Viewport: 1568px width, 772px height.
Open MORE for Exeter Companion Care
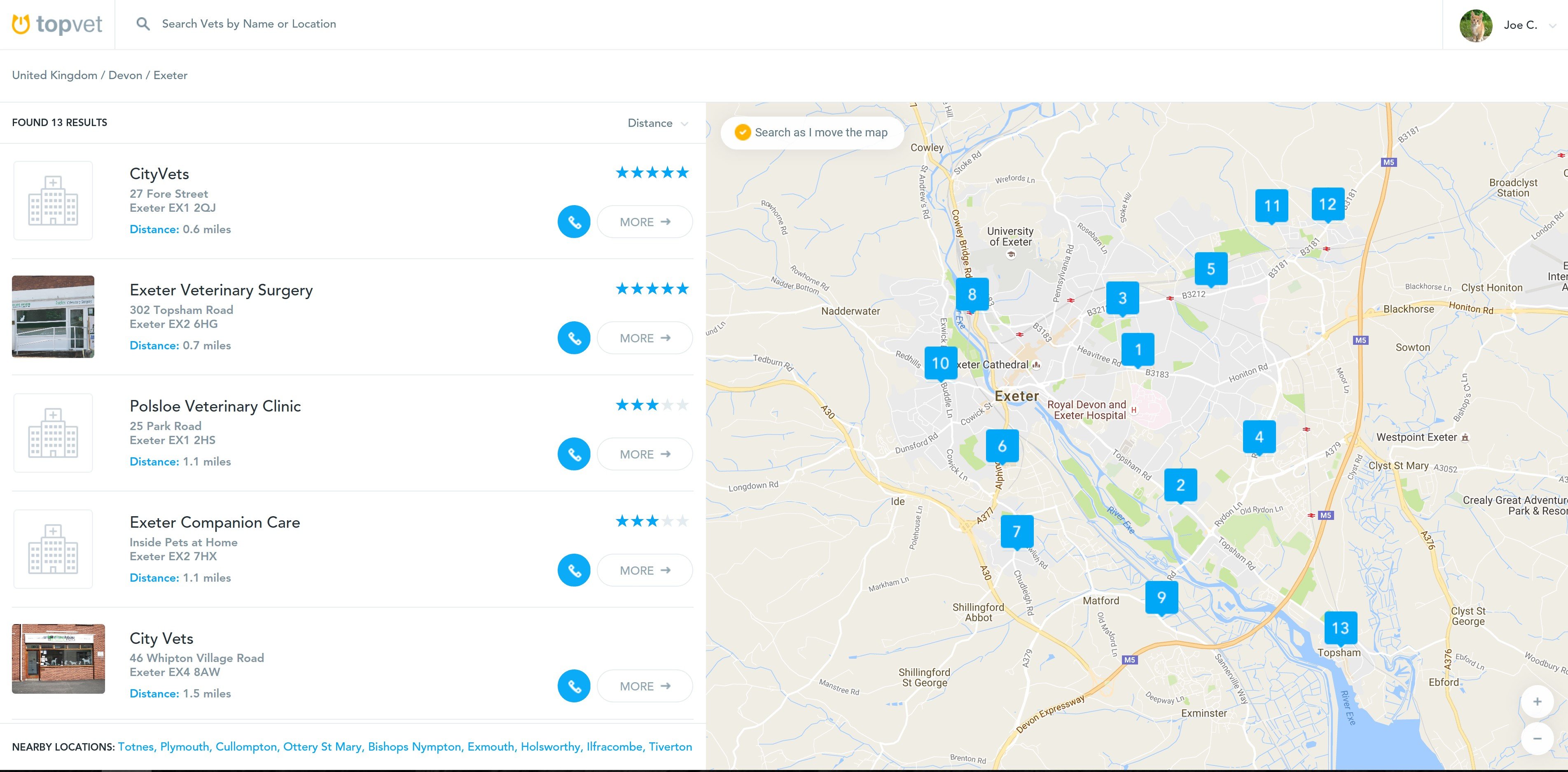pos(645,570)
